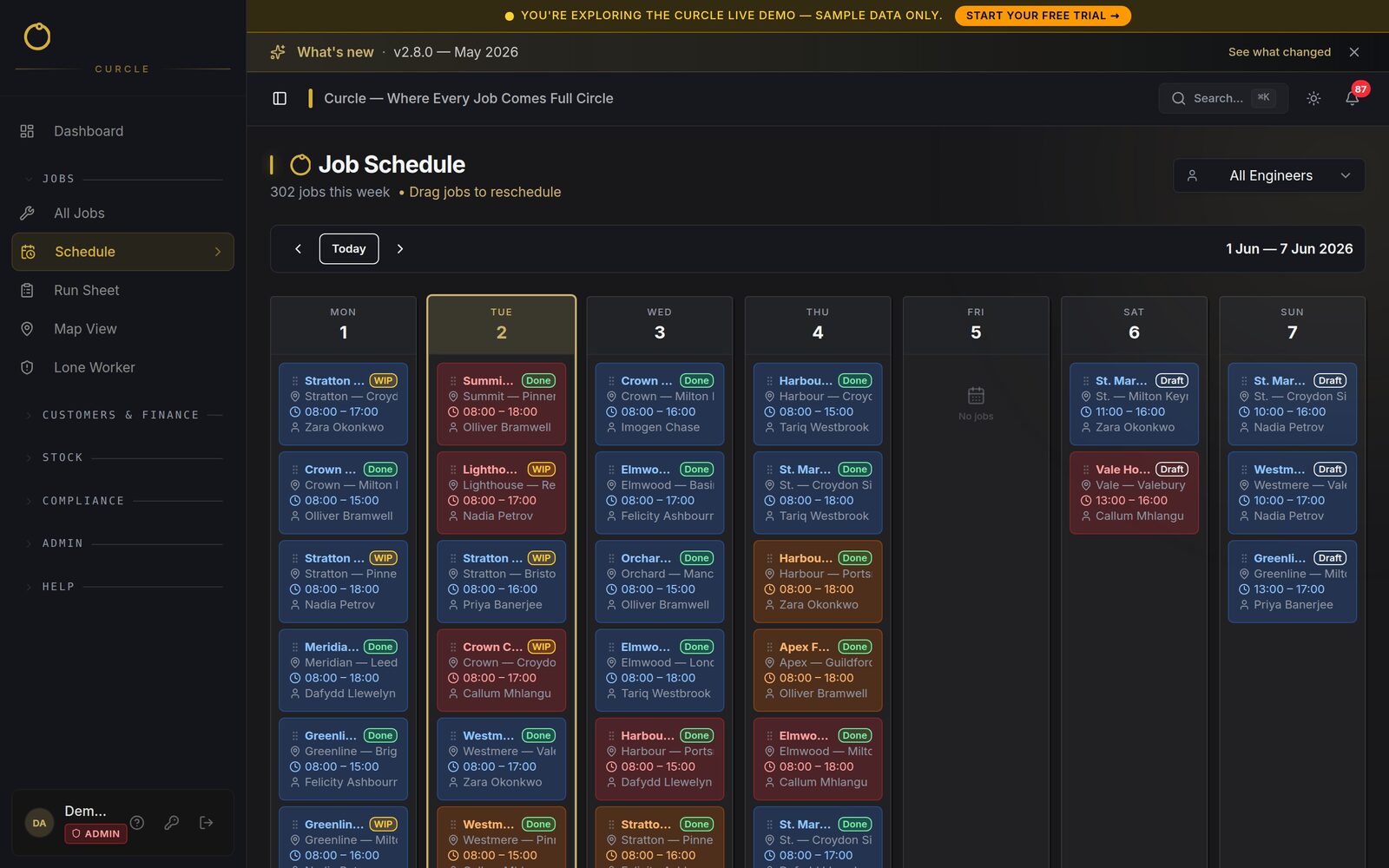
Task: Click the All Jobs wrench icon
Action: (27, 213)
